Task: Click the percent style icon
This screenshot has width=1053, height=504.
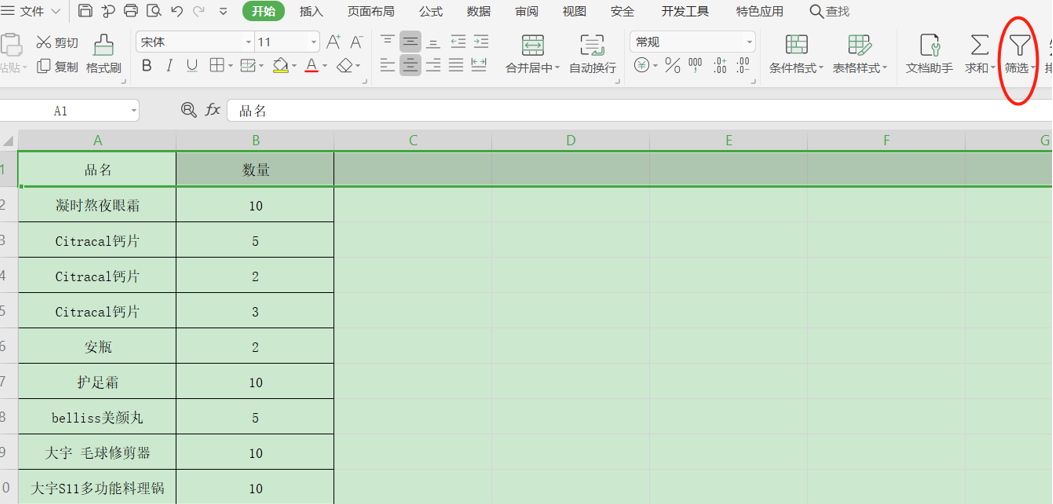Action: (672, 66)
